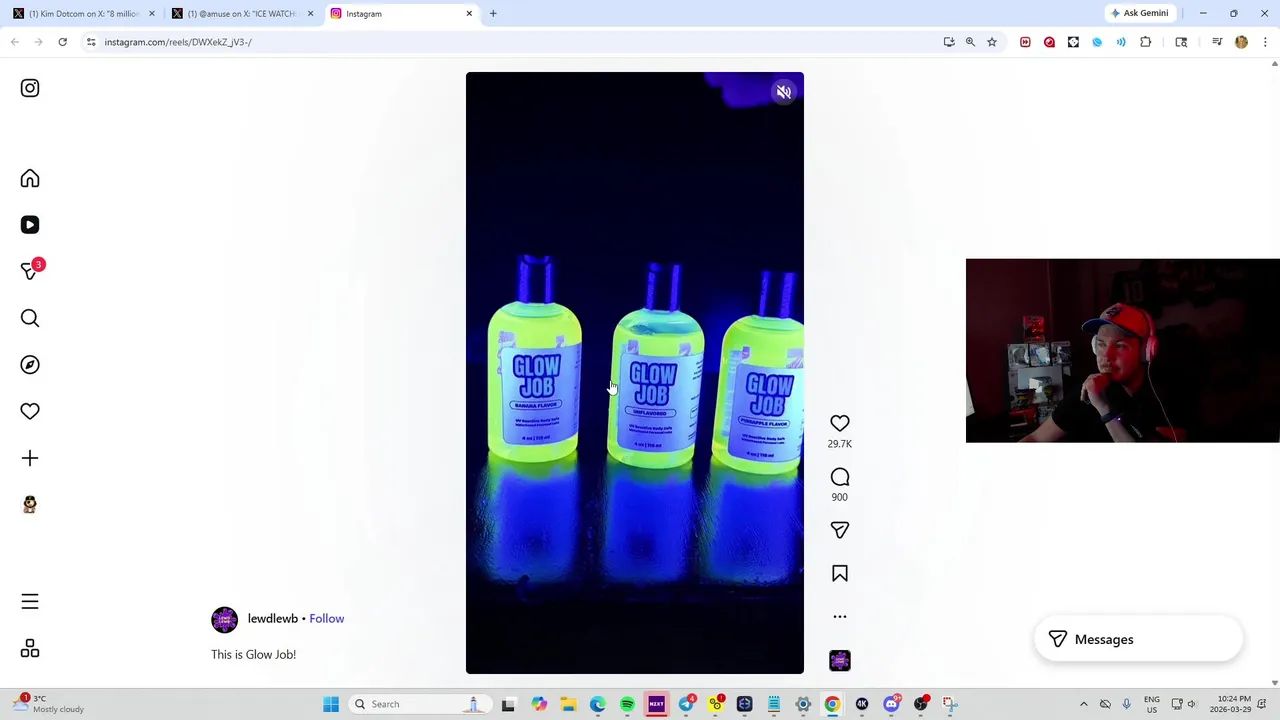Open a new browser tab
The image size is (1280, 720).
point(493,14)
